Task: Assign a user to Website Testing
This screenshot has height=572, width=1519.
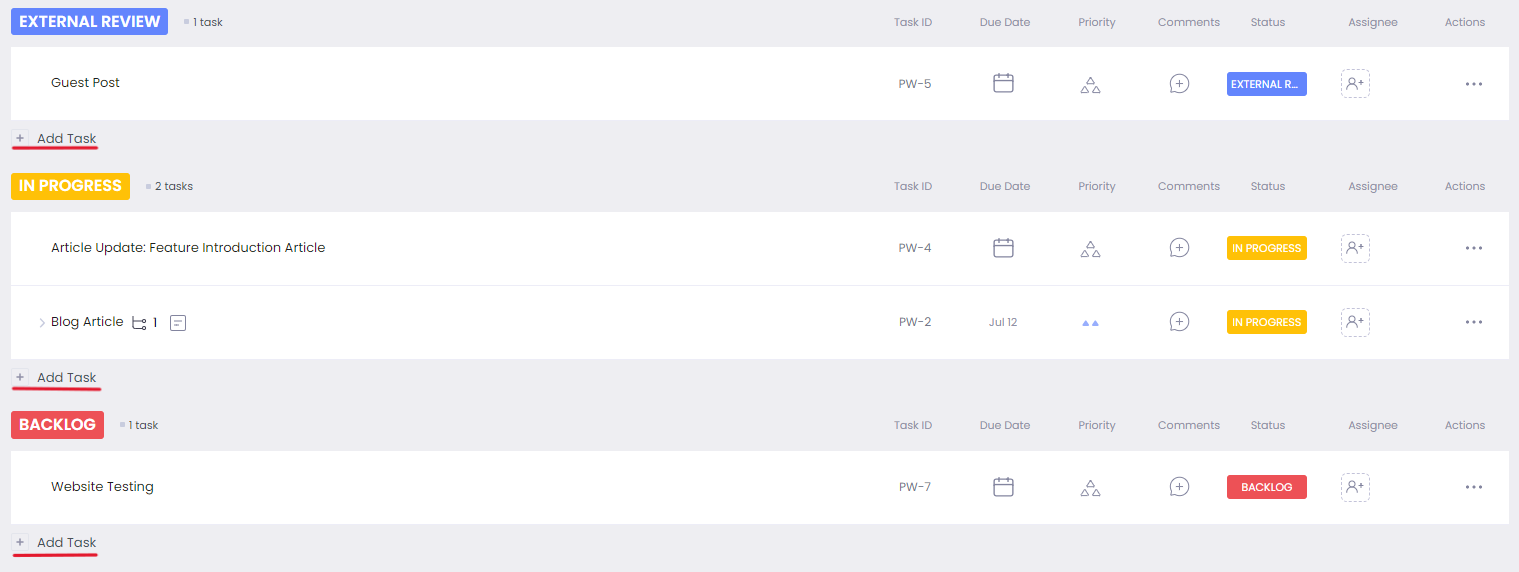Action: click(x=1355, y=487)
